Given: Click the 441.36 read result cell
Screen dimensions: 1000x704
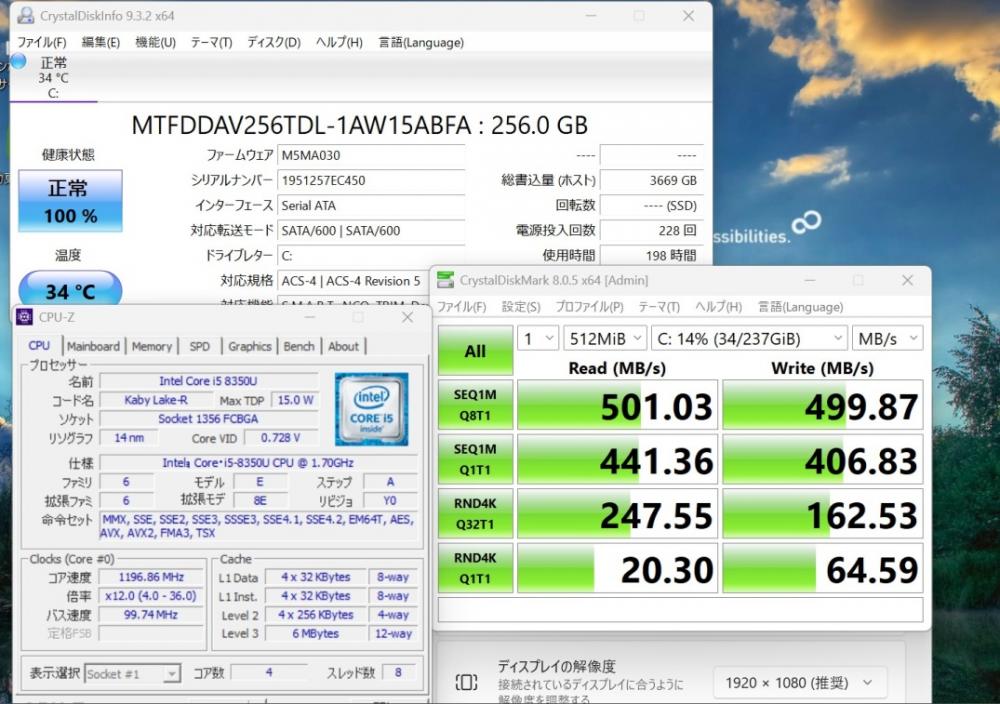Looking at the screenshot, I should coord(617,459).
